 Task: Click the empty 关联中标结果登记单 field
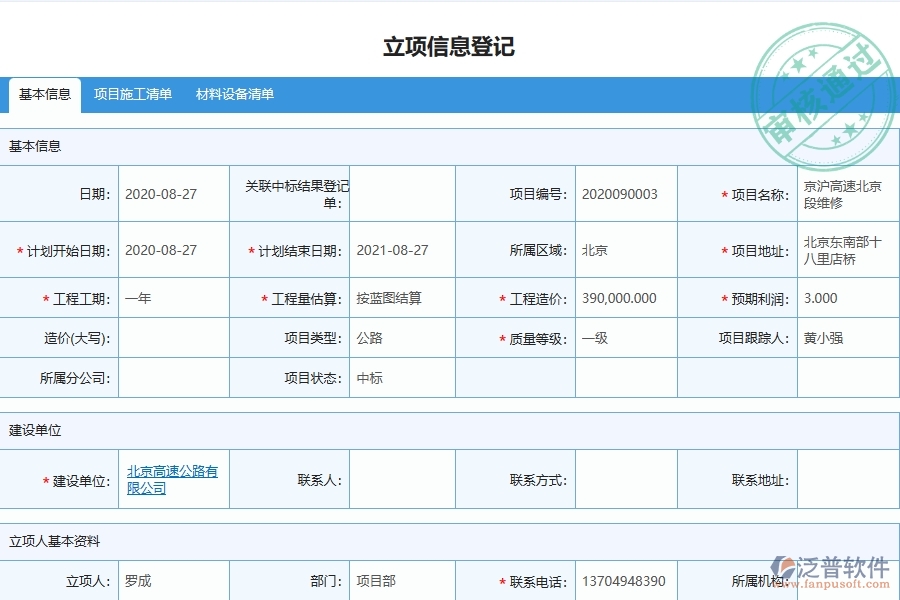pos(400,194)
